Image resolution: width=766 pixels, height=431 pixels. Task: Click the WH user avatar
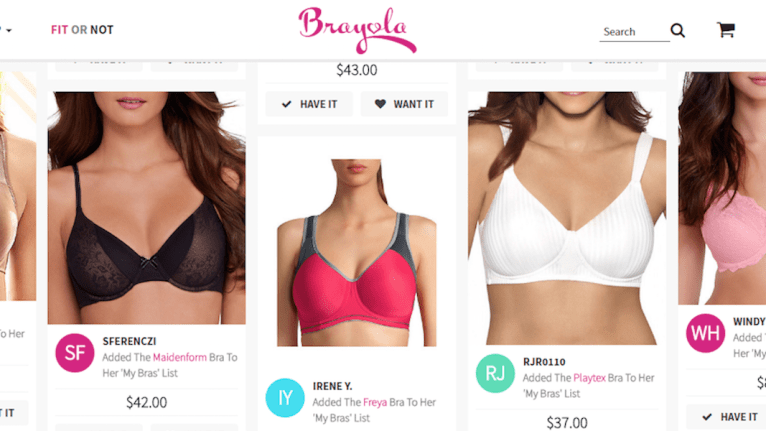click(705, 333)
